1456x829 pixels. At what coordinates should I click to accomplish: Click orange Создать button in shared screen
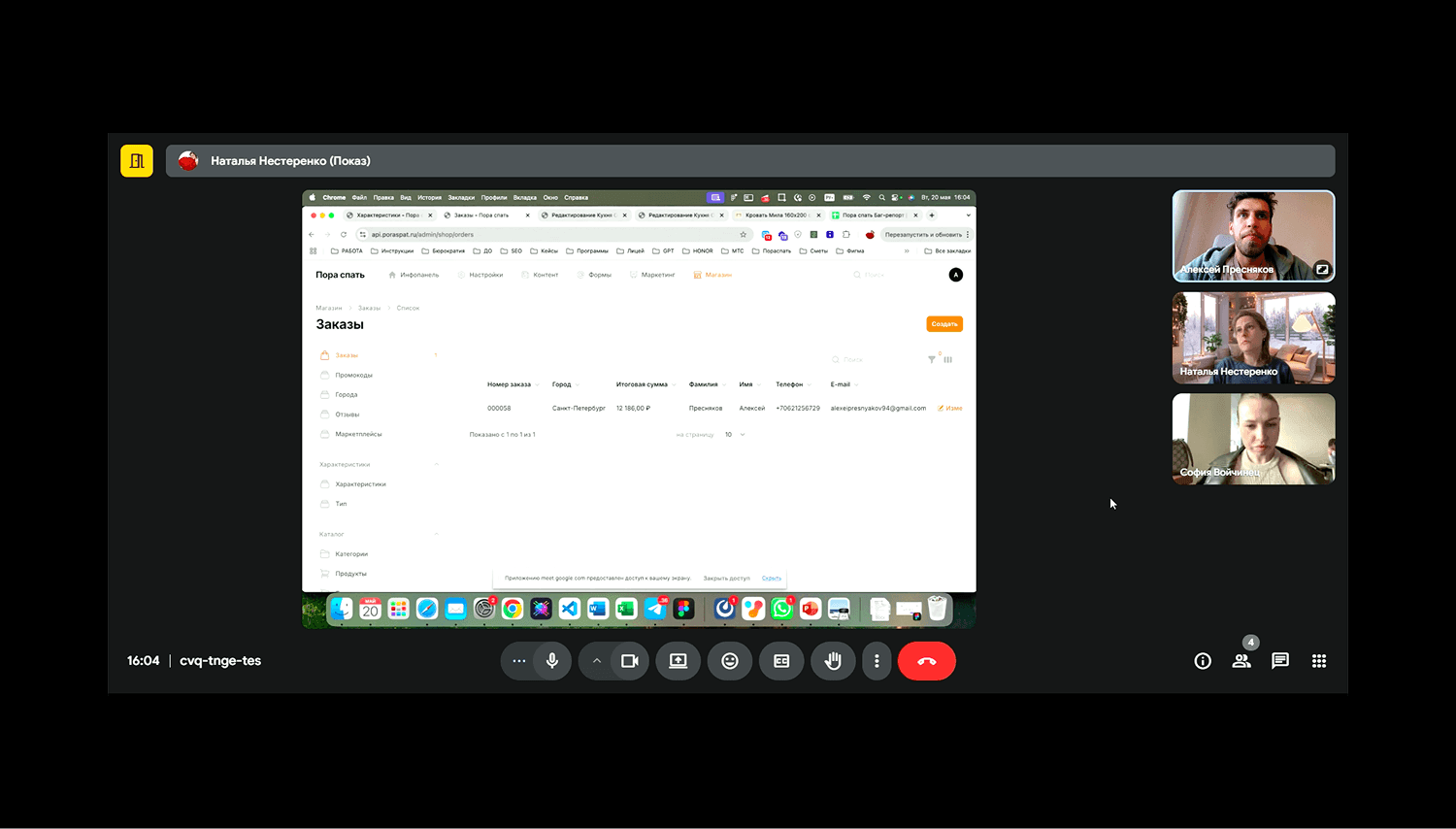(x=944, y=324)
